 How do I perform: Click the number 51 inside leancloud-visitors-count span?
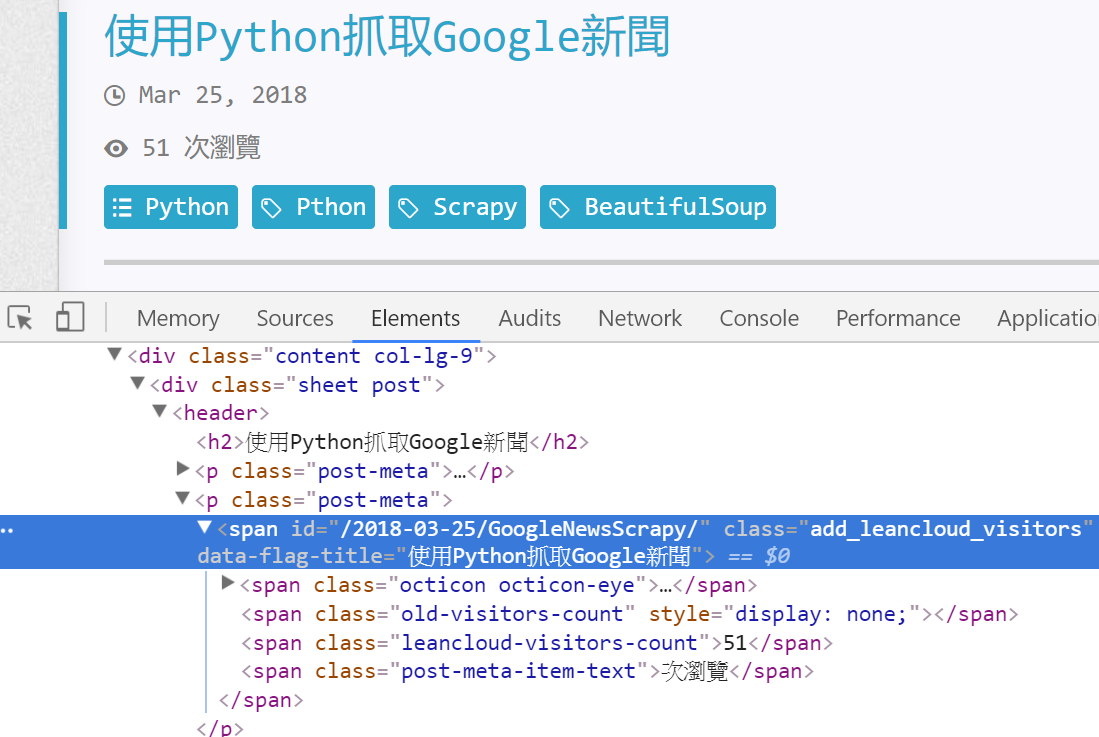pos(735,643)
